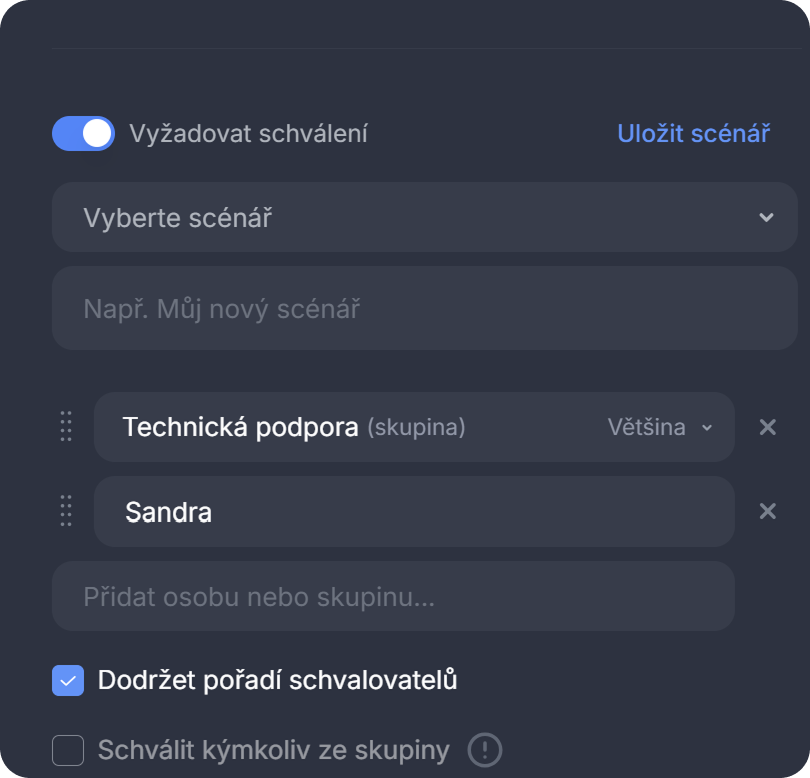
Task: Toggle the Vyžadovat schválení switch
Action: tap(83, 133)
